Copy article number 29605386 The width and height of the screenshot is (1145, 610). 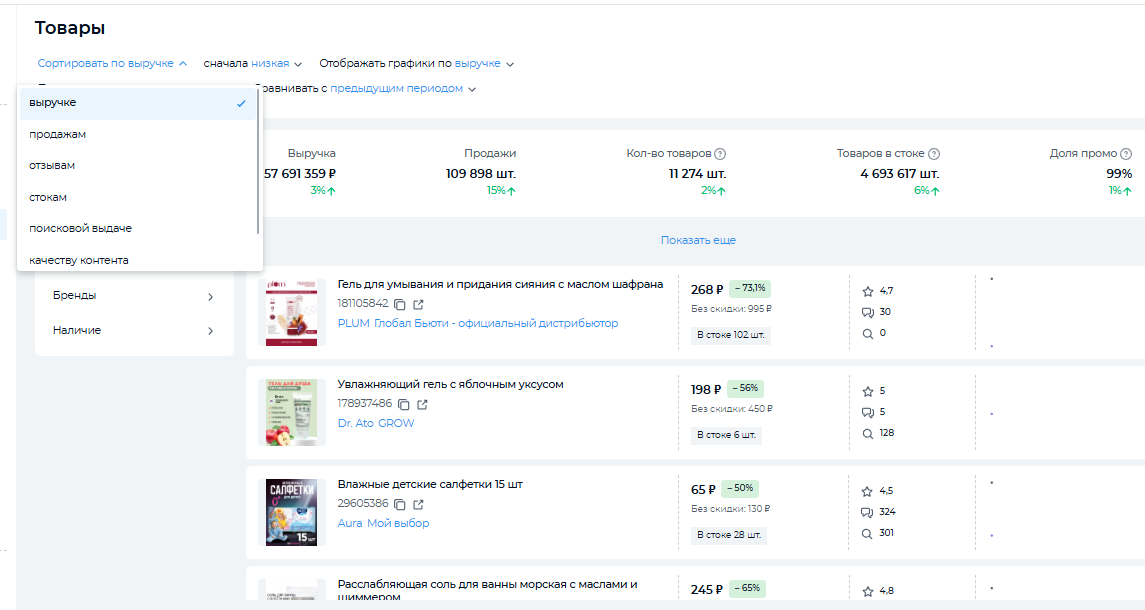[x=399, y=504]
